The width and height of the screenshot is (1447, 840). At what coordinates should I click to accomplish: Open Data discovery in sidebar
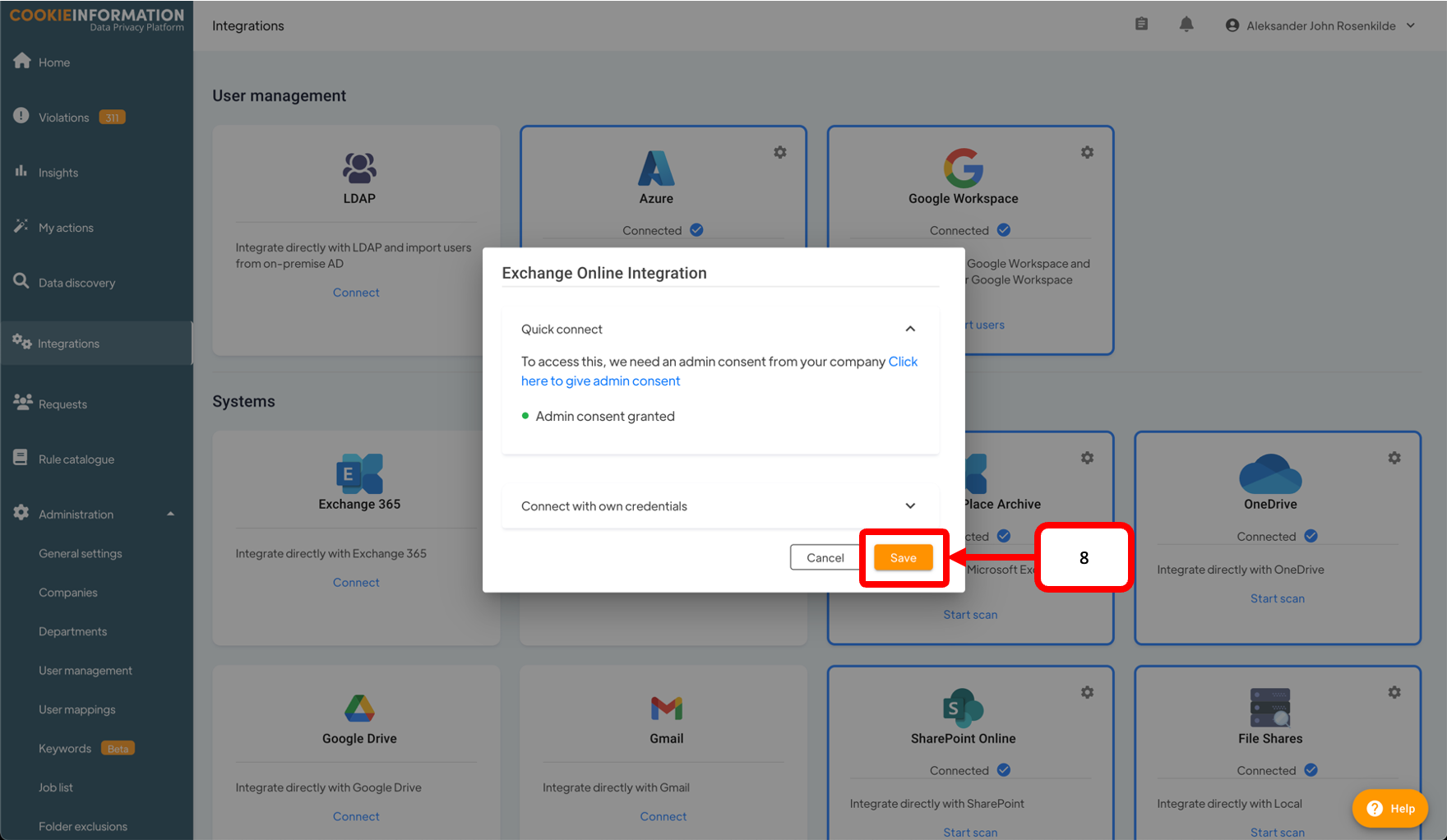point(76,283)
